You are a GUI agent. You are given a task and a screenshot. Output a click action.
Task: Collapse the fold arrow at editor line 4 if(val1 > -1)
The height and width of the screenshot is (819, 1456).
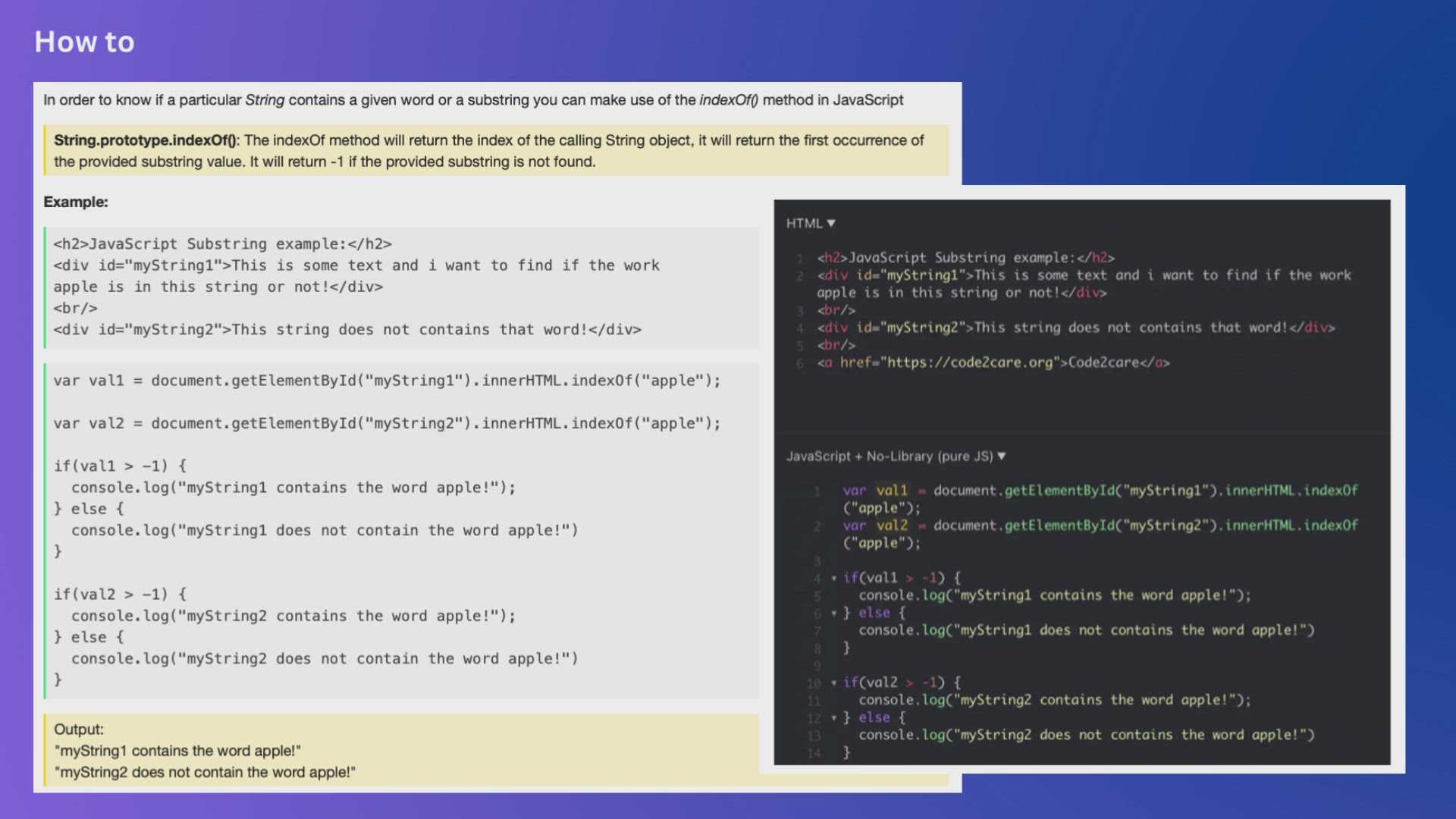coord(833,578)
